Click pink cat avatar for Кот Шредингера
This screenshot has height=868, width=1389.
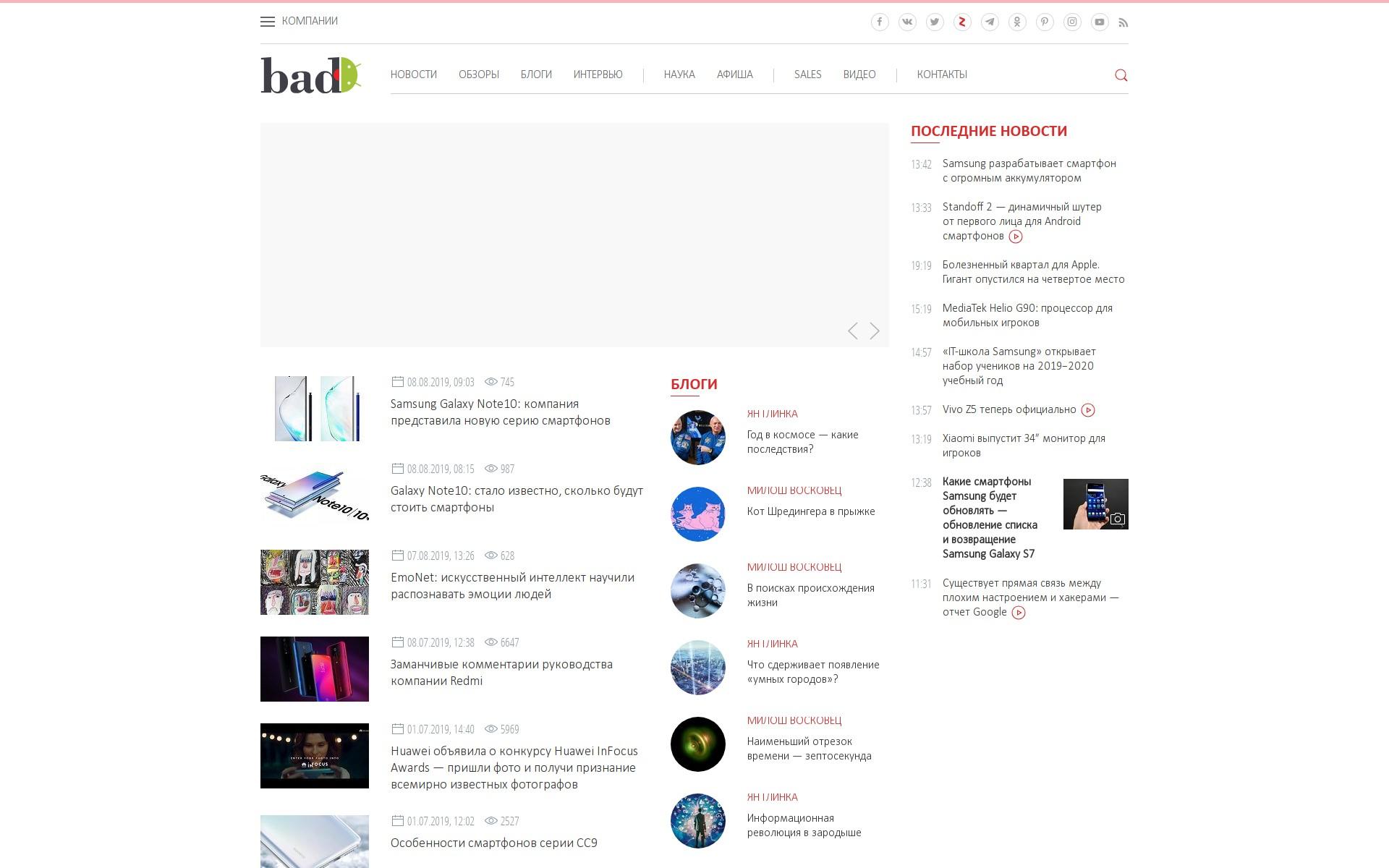point(698,514)
